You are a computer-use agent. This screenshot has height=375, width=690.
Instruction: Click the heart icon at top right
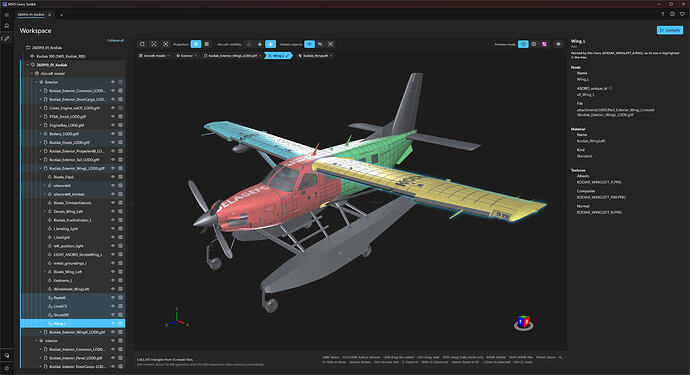point(682,14)
